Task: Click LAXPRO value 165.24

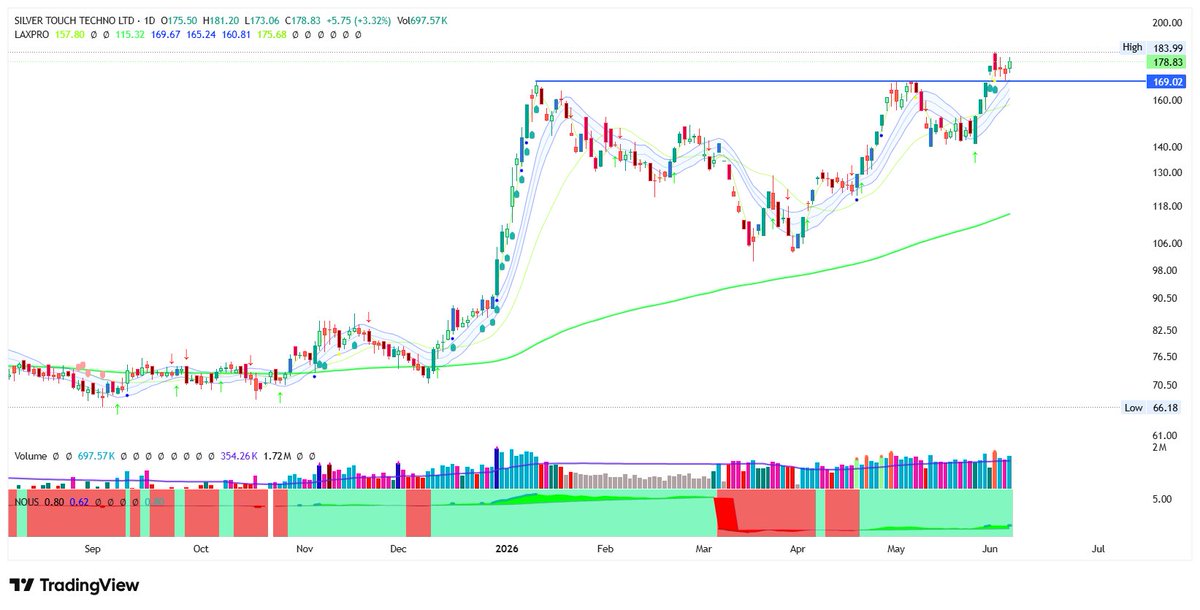Action: coord(203,34)
